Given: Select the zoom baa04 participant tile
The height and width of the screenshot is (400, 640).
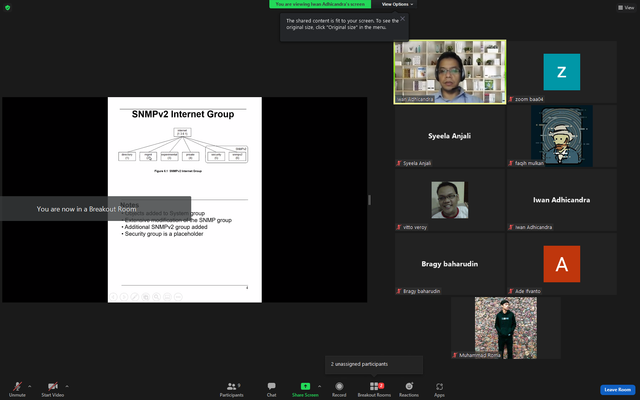Looking at the screenshot, I should pyautogui.click(x=562, y=72).
